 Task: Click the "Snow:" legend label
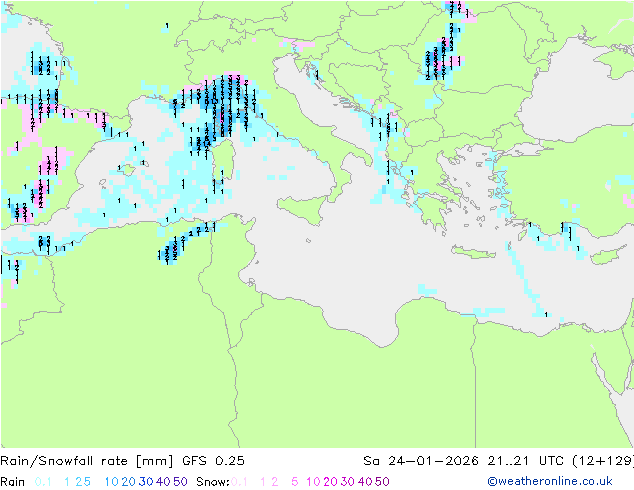pos(213,482)
